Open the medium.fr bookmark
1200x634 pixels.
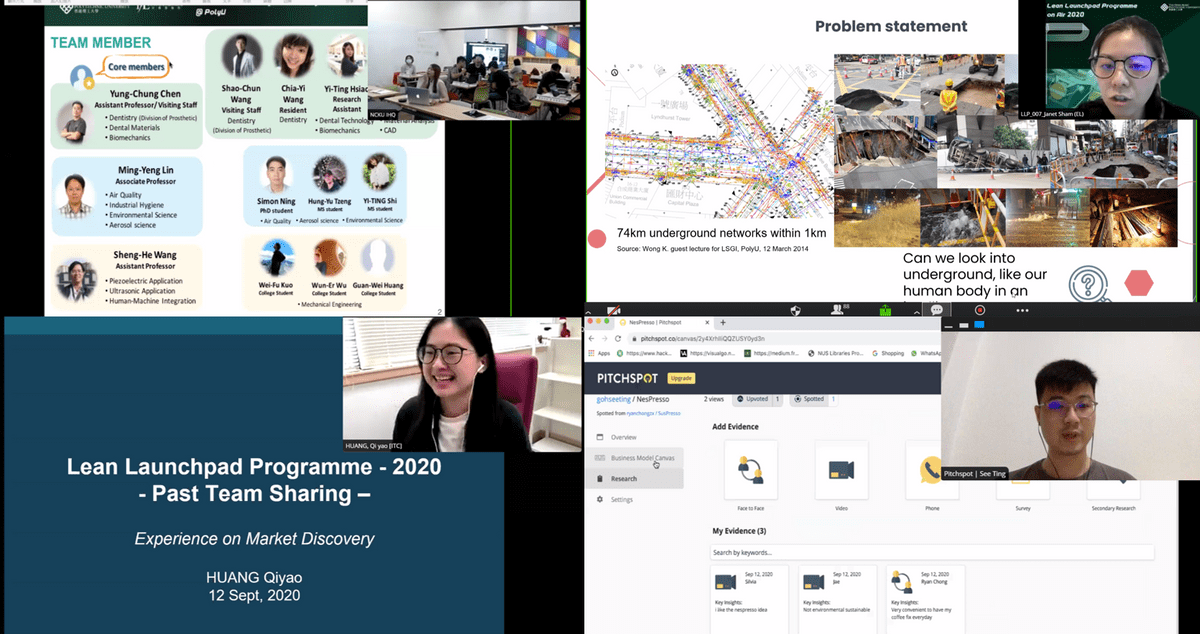[x=771, y=353]
